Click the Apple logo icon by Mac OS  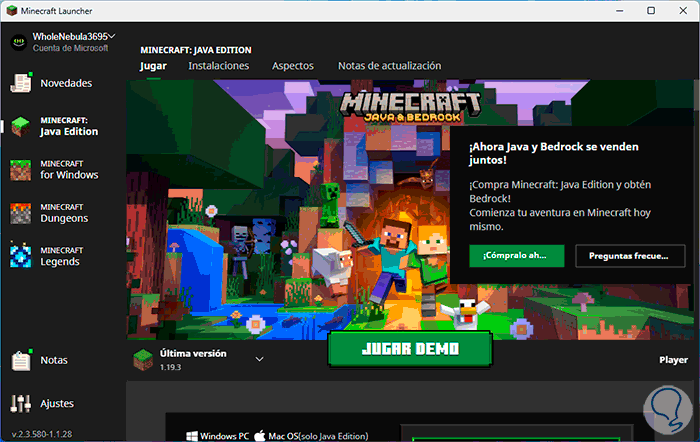(x=260, y=436)
